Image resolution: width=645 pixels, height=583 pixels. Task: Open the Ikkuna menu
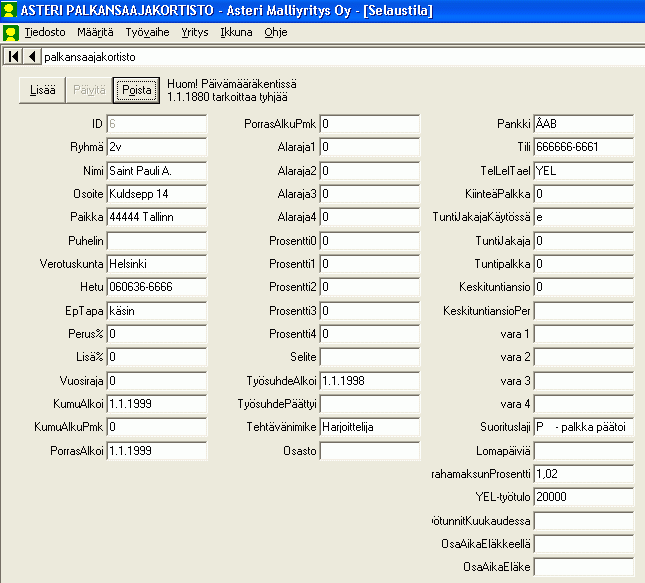coord(236,32)
